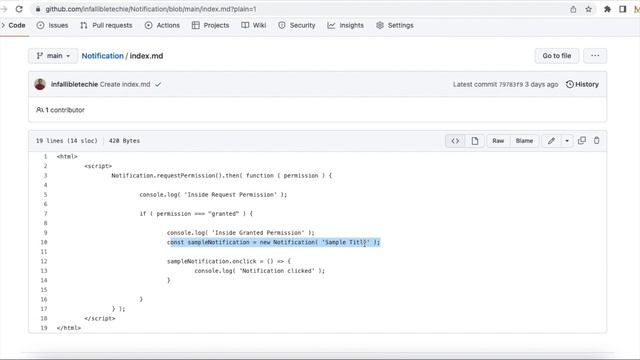
Task: Click the infallibletechie author avatar
Action: [x=40, y=84]
